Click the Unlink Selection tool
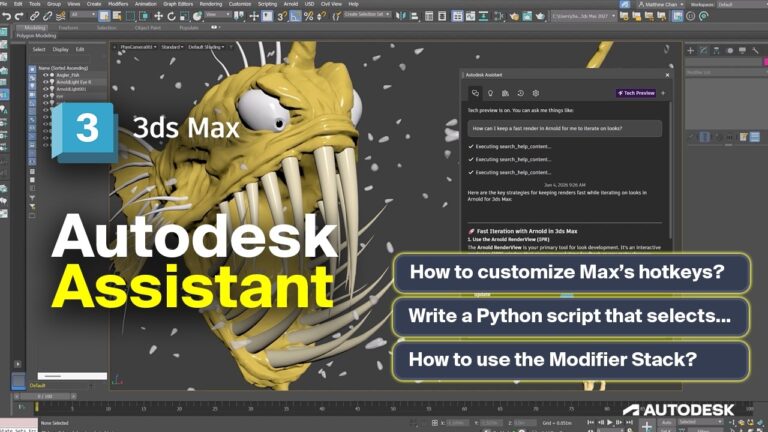768x432 pixels. pyautogui.click(x=48, y=16)
